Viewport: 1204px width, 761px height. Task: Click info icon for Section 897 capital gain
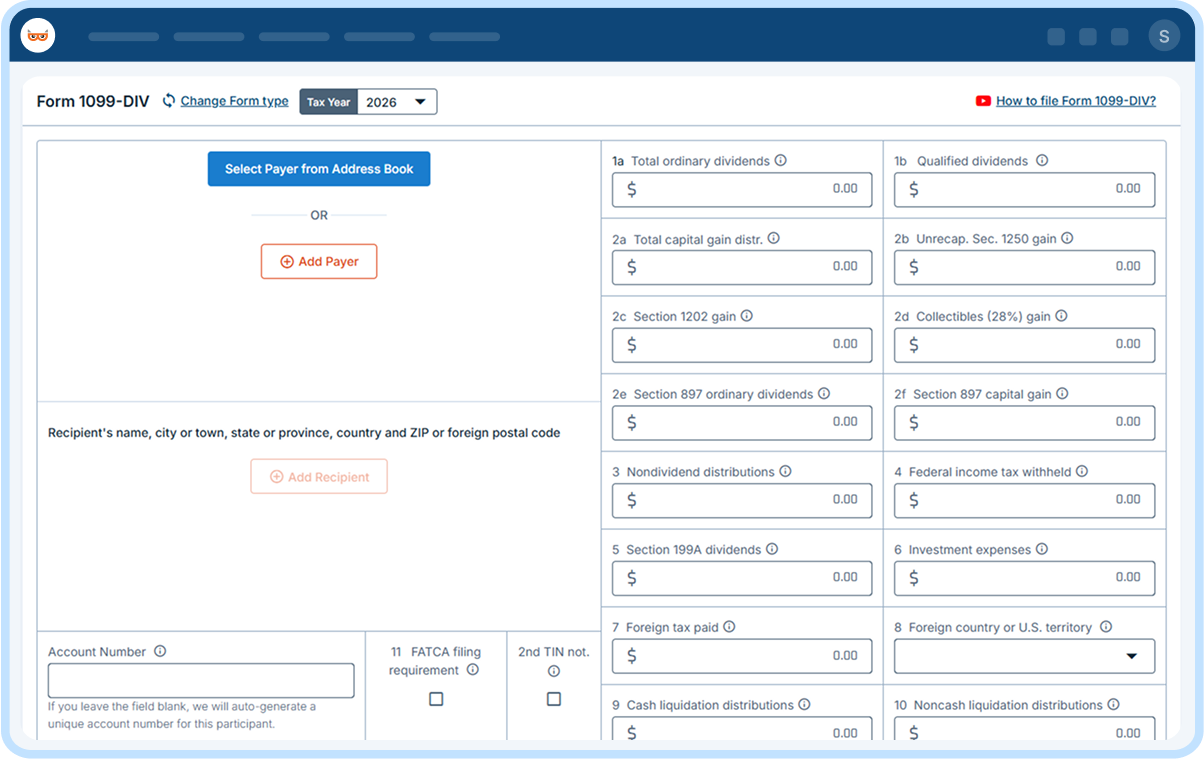pos(1062,394)
